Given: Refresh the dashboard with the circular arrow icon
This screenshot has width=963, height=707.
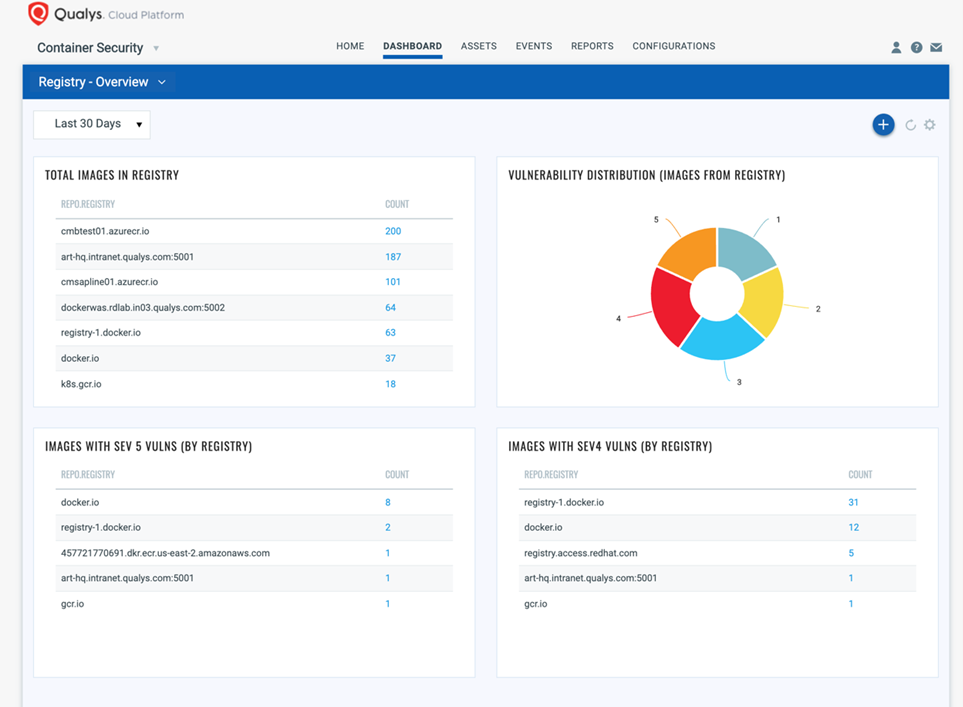Looking at the screenshot, I should [x=911, y=125].
